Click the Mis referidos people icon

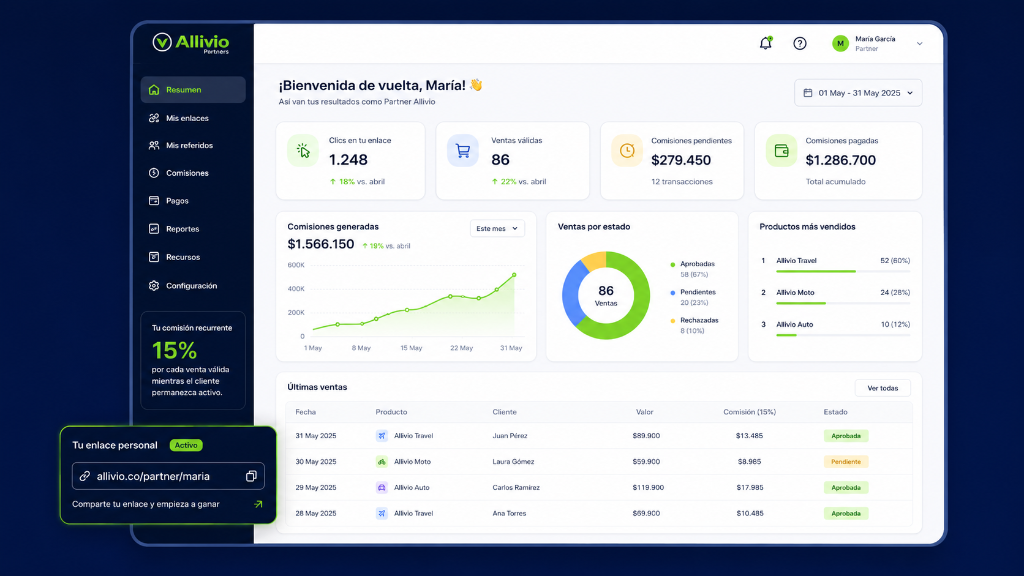click(x=153, y=145)
